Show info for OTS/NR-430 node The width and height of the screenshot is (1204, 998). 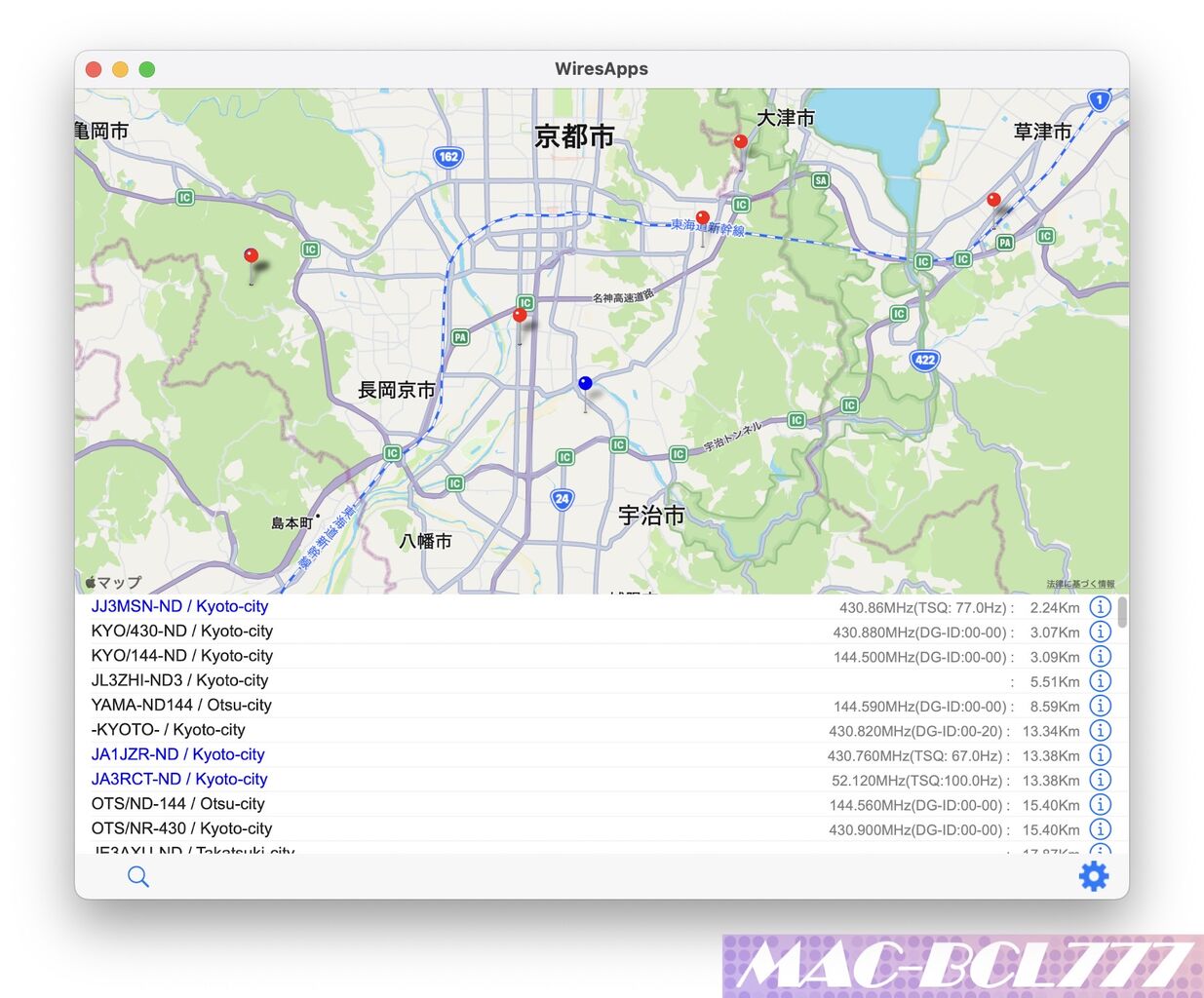pos(1100,829)
